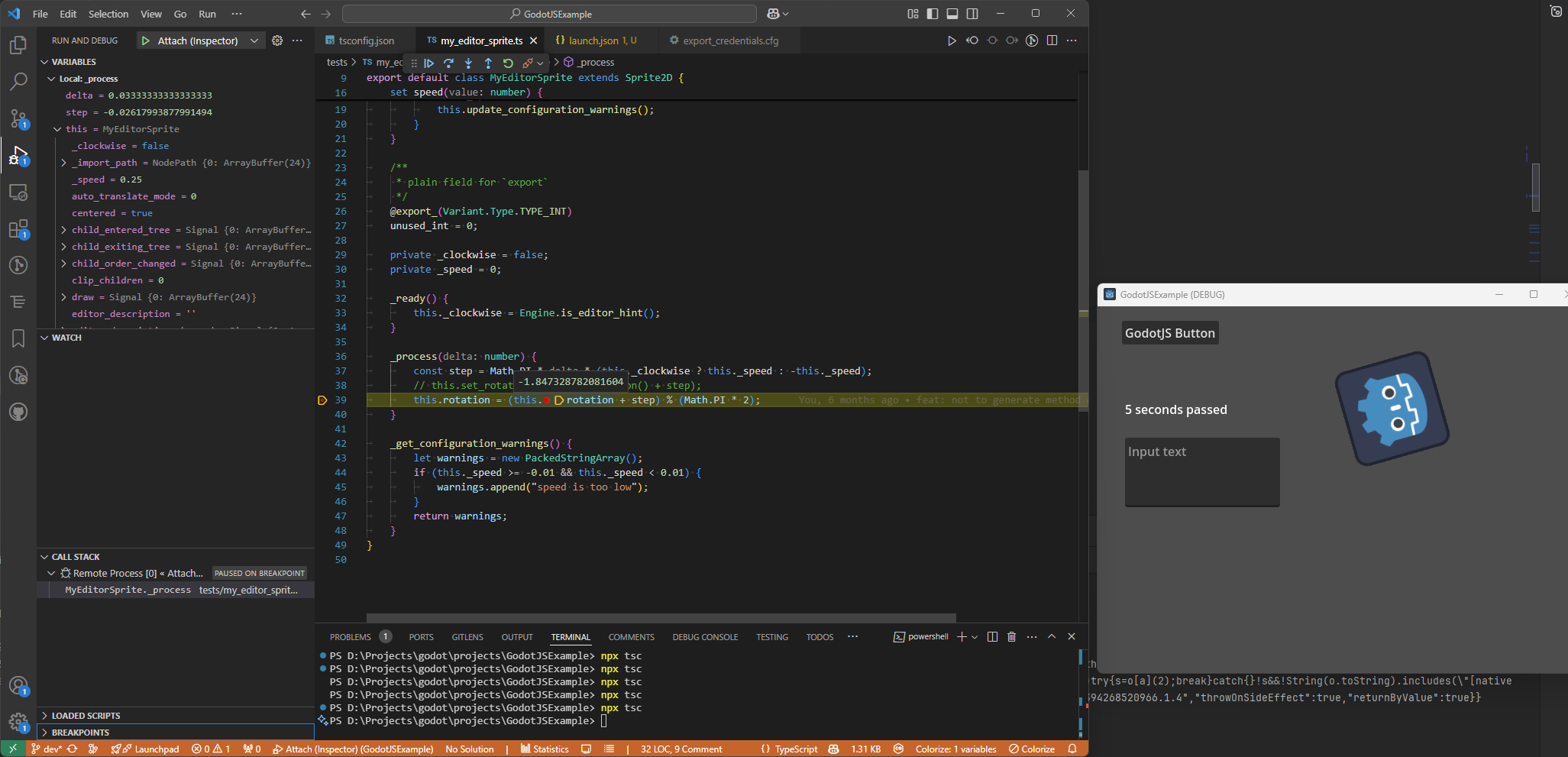Run the file with editor play icon

pyautogui.click(x=952, y=40)
